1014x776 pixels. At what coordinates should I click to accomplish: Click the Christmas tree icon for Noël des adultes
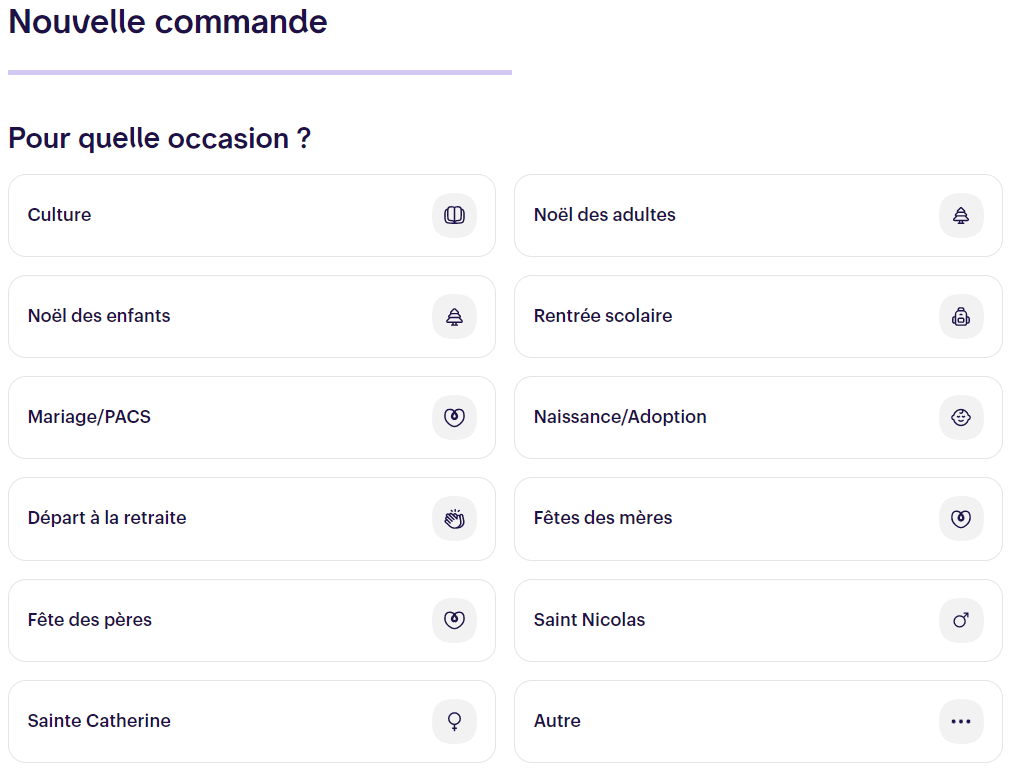coord(961,215)
